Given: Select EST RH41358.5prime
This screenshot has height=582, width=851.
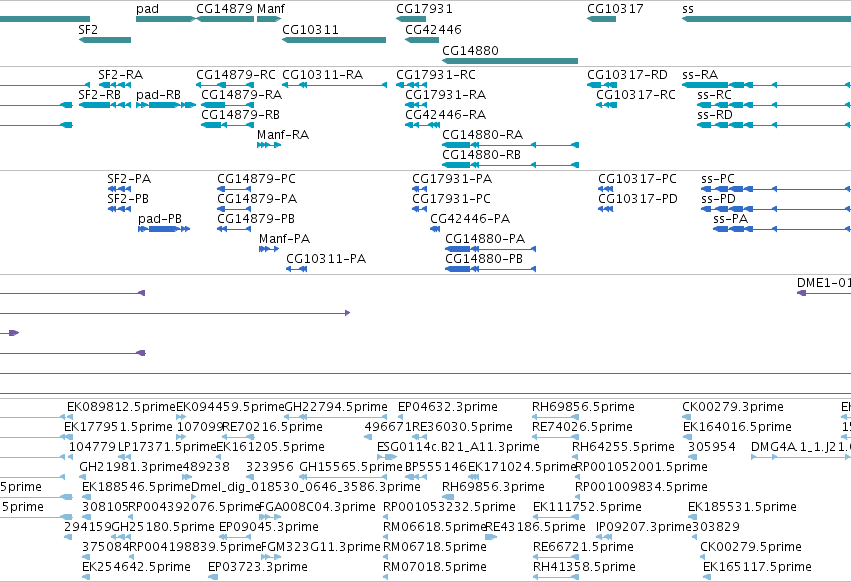Looking at the screenshot, I should pos(556,577).
